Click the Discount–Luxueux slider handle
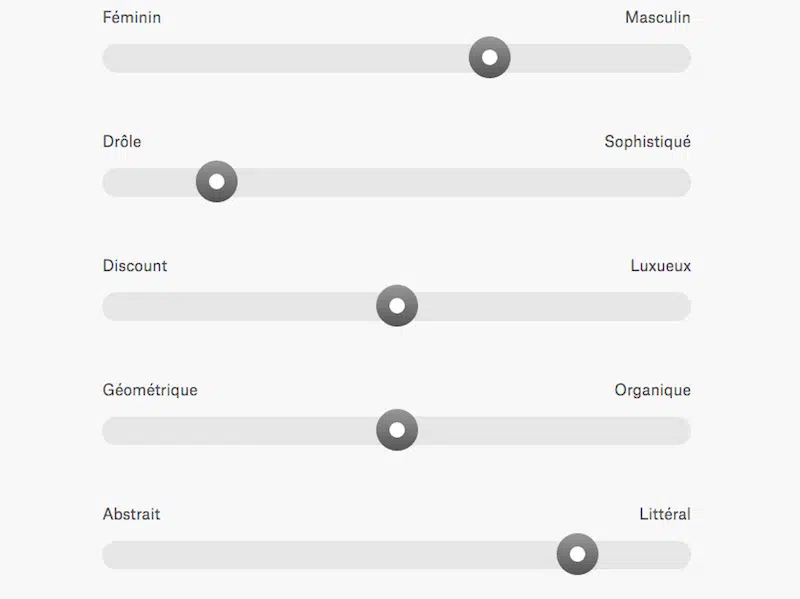This screenshot has width=800, height=599. (x=397, y=306)
